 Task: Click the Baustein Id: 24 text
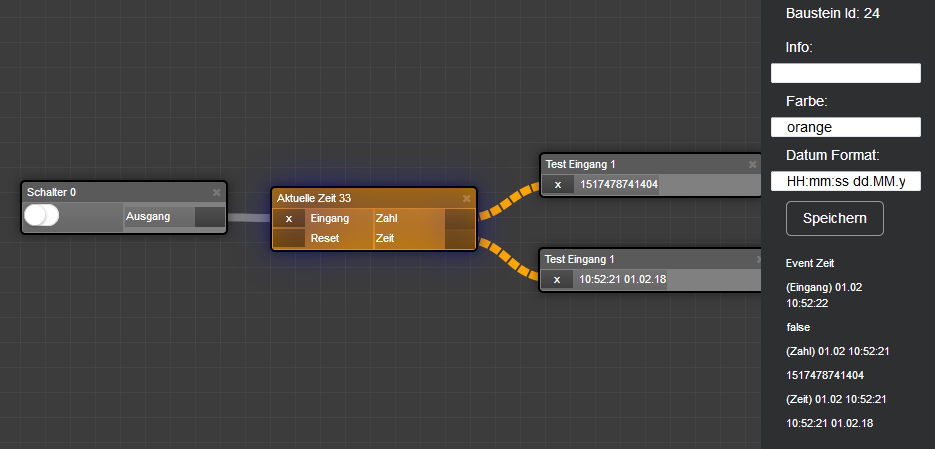[x=832, y=13]
